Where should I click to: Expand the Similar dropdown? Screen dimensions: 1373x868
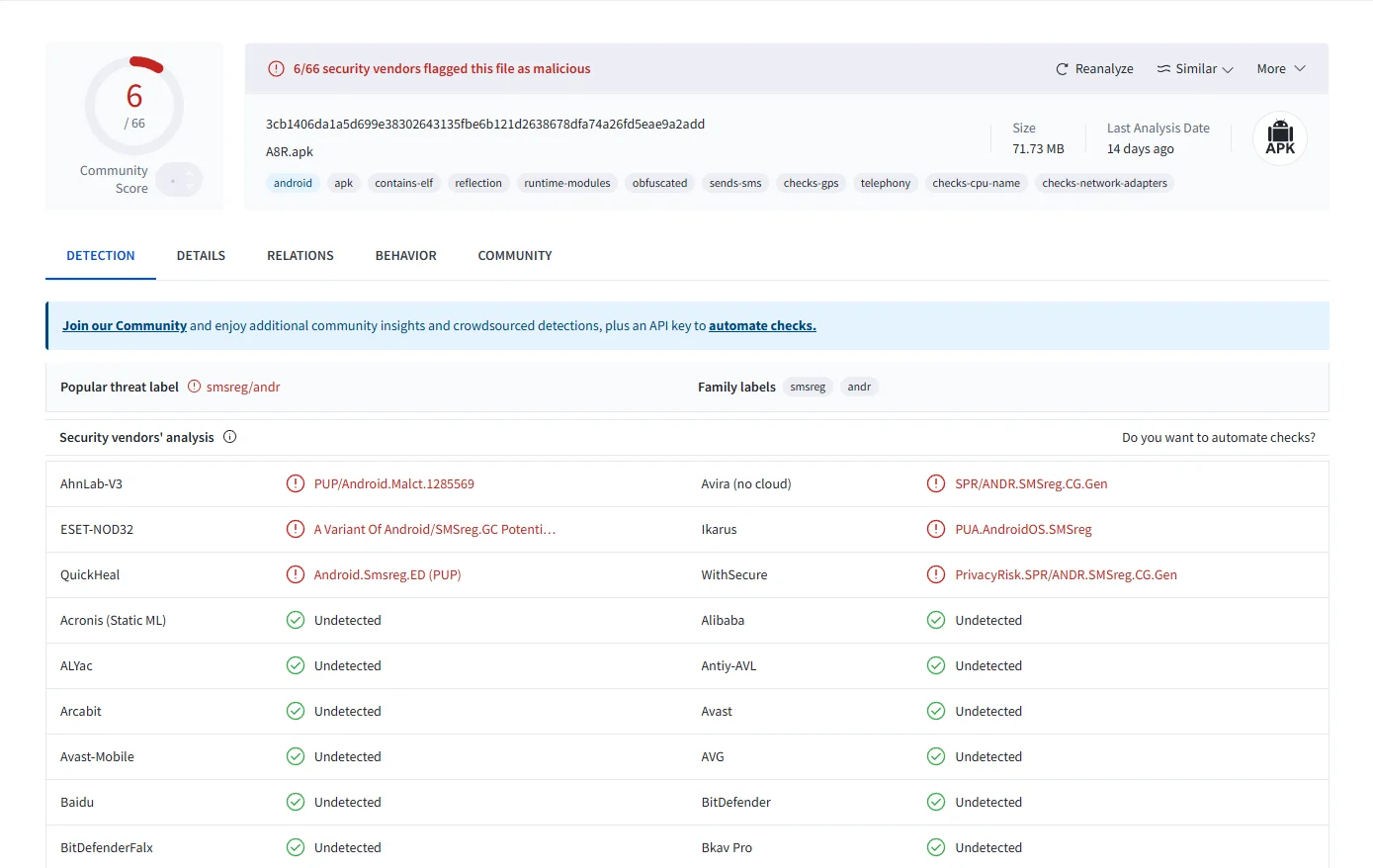click(1195, 69)
